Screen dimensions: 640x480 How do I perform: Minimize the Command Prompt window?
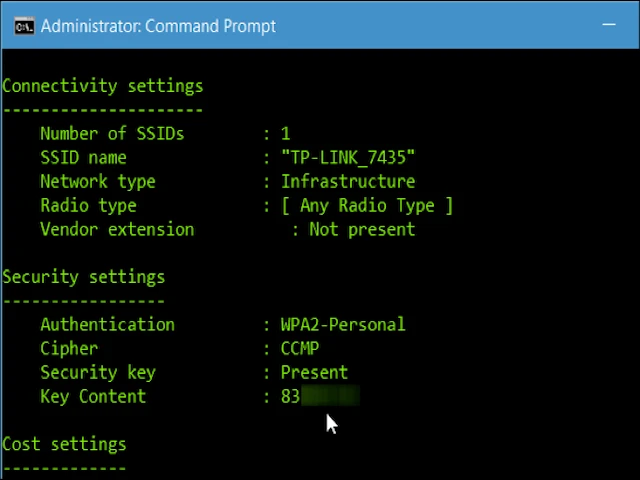[x=612, y=25]
